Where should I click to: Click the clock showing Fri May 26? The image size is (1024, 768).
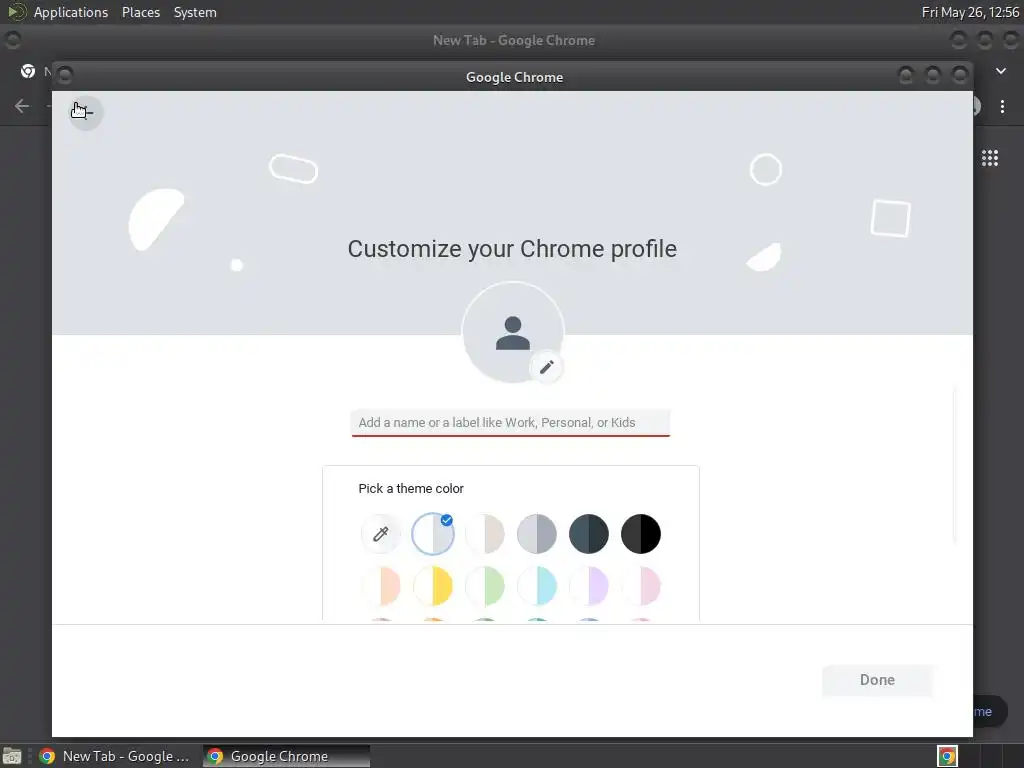970,12
